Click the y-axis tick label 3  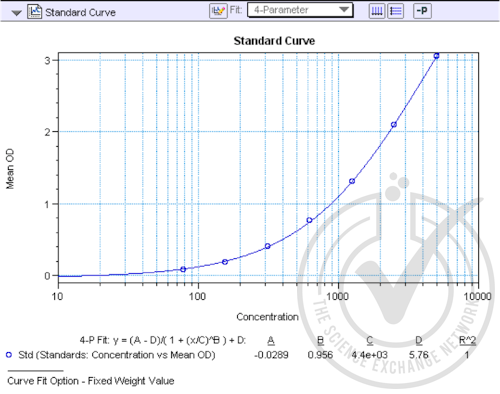(x=47, y=61)
